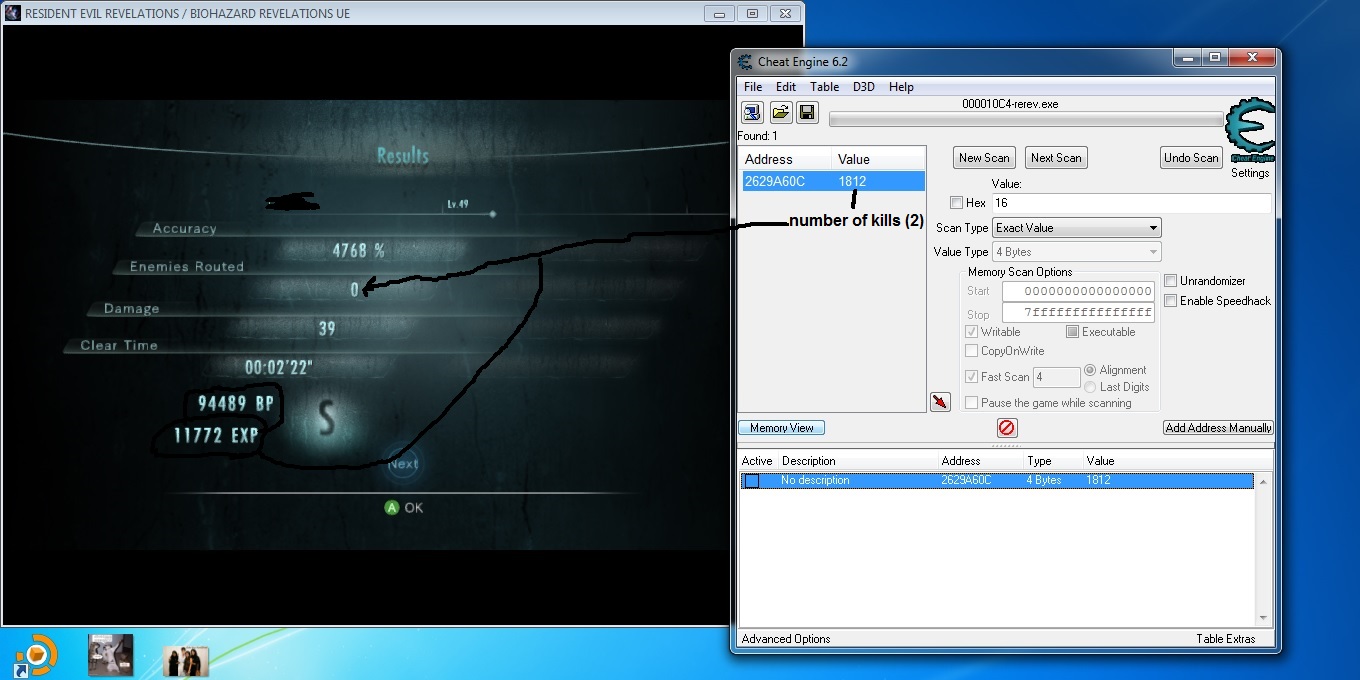Open the Table menu
1360x680 pixels.
point(824,87)
